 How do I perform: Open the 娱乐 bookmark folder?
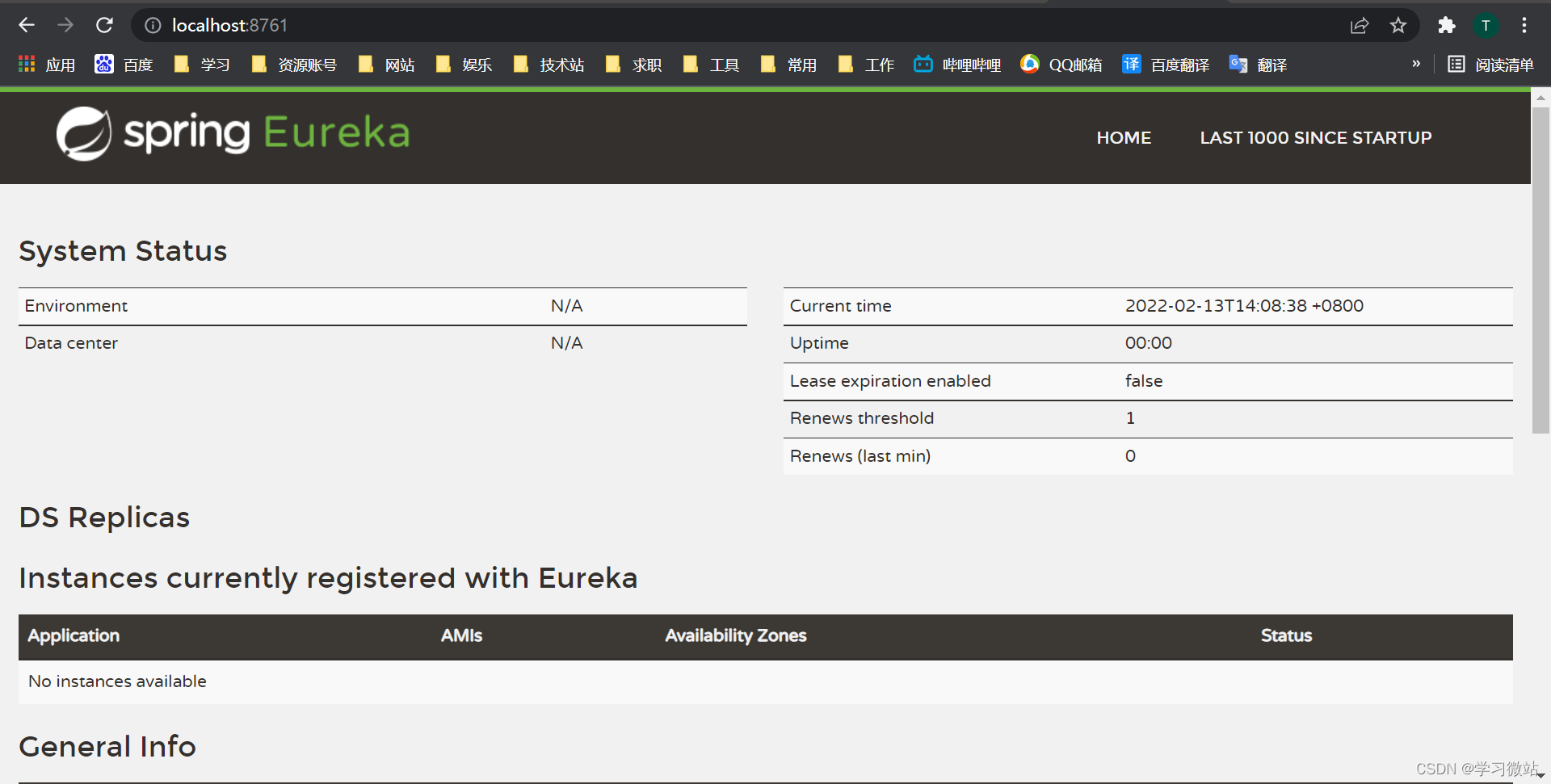[x=464, y=65]
